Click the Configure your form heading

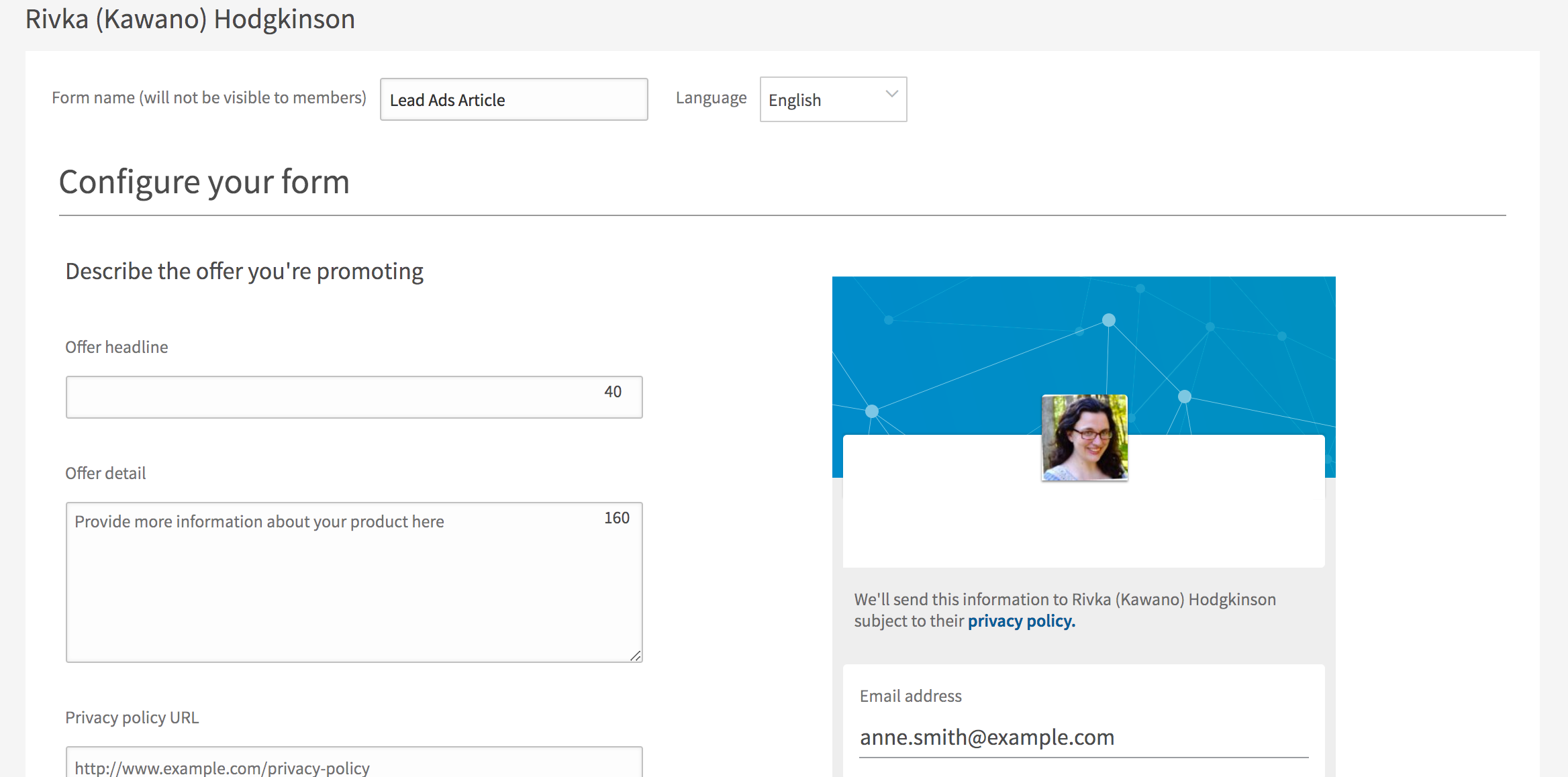tap(204, 182)
